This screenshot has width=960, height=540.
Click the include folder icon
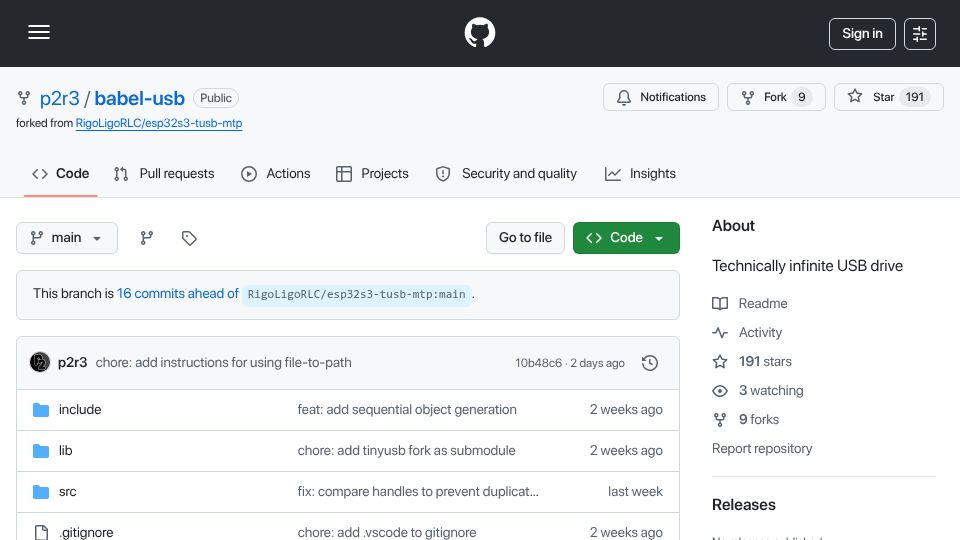pyautogui.click(x=41, y=410)
